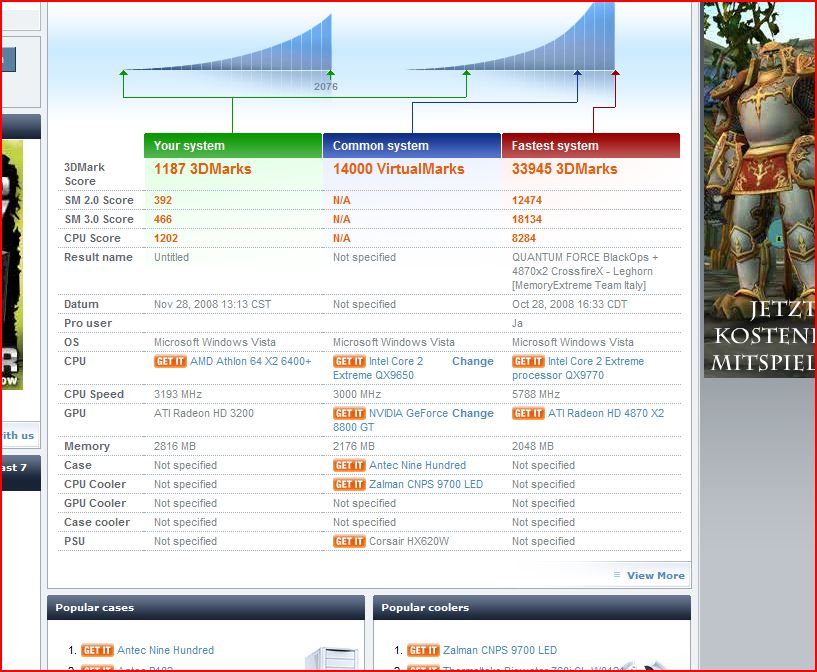Click GET IT badge for NVIDIA GeForce 8800 GT

tap(349, 414)
